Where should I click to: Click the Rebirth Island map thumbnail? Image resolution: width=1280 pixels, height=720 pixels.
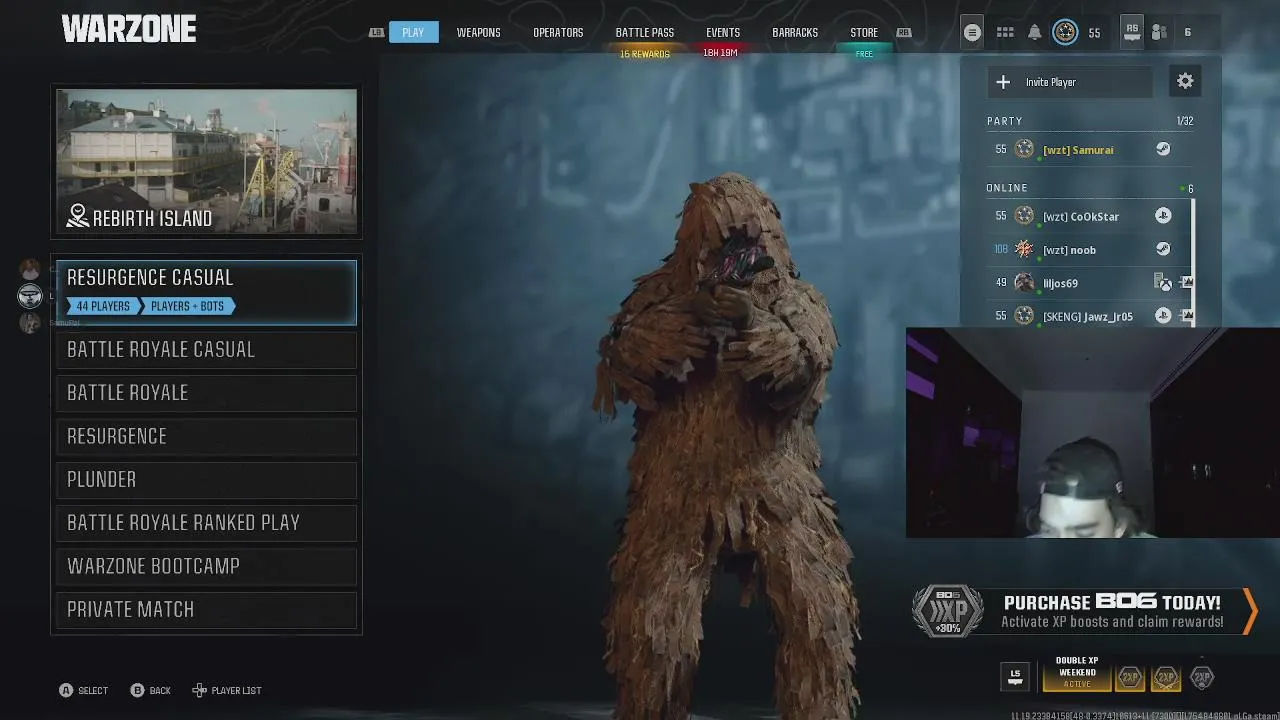tap(206, 162)
